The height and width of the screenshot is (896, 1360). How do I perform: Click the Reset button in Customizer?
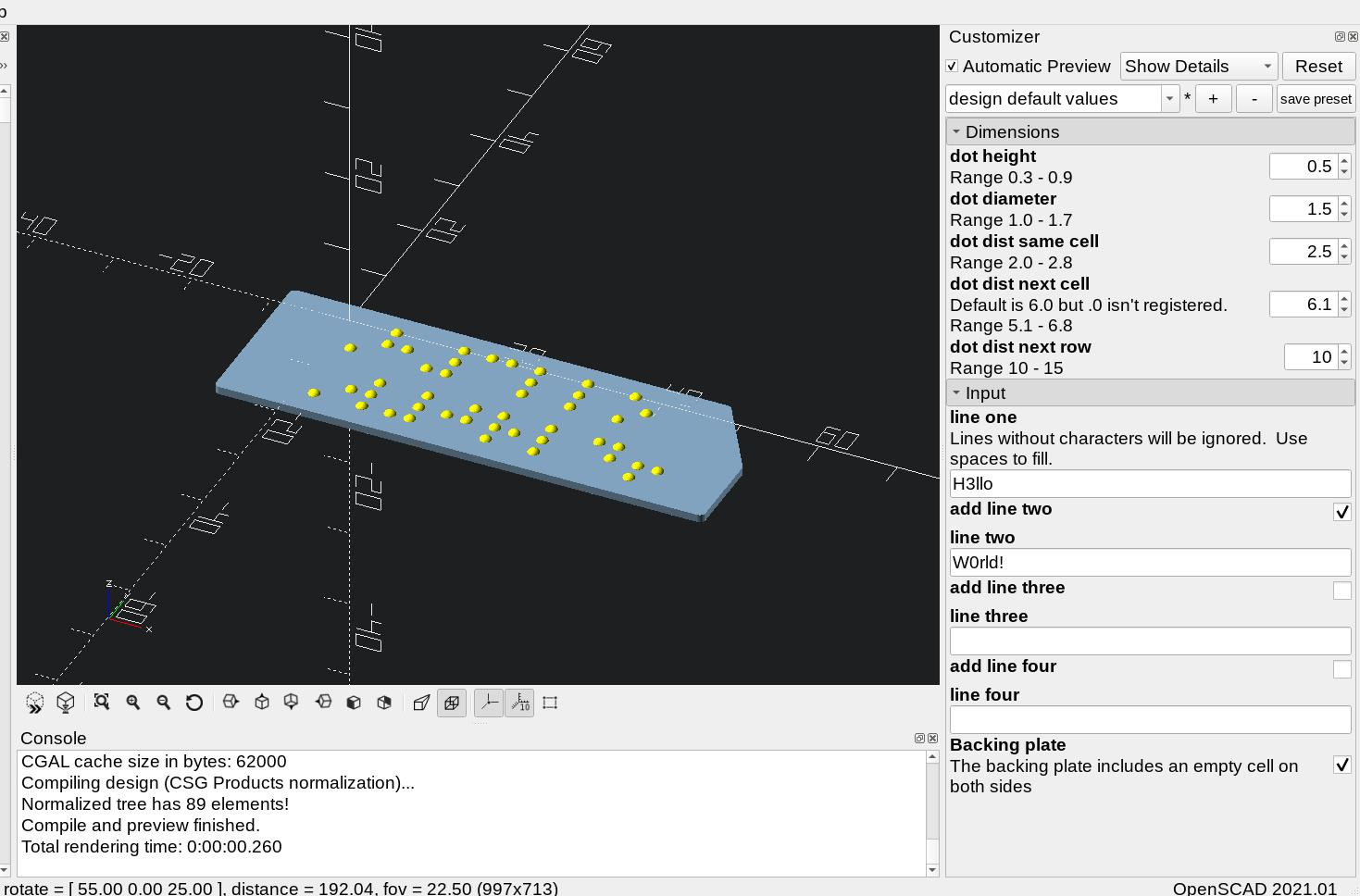click(1317, 66)
